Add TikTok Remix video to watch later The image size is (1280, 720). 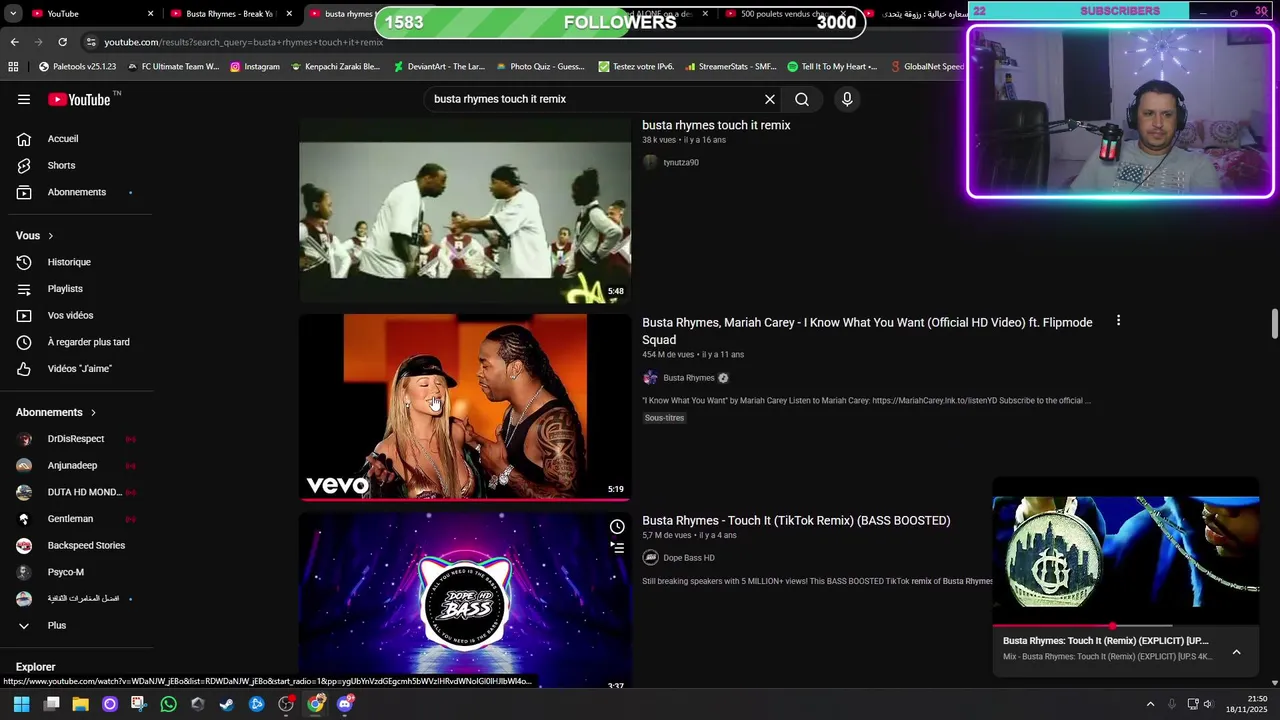click(617, 527)
